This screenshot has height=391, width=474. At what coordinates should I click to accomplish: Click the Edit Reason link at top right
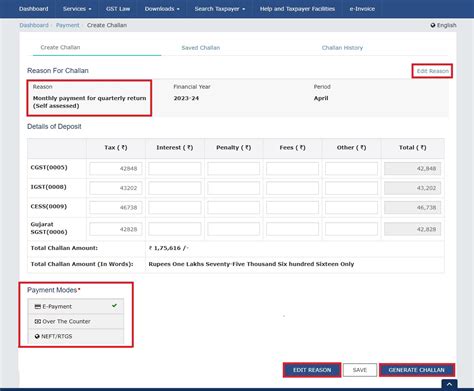(432, 71)
